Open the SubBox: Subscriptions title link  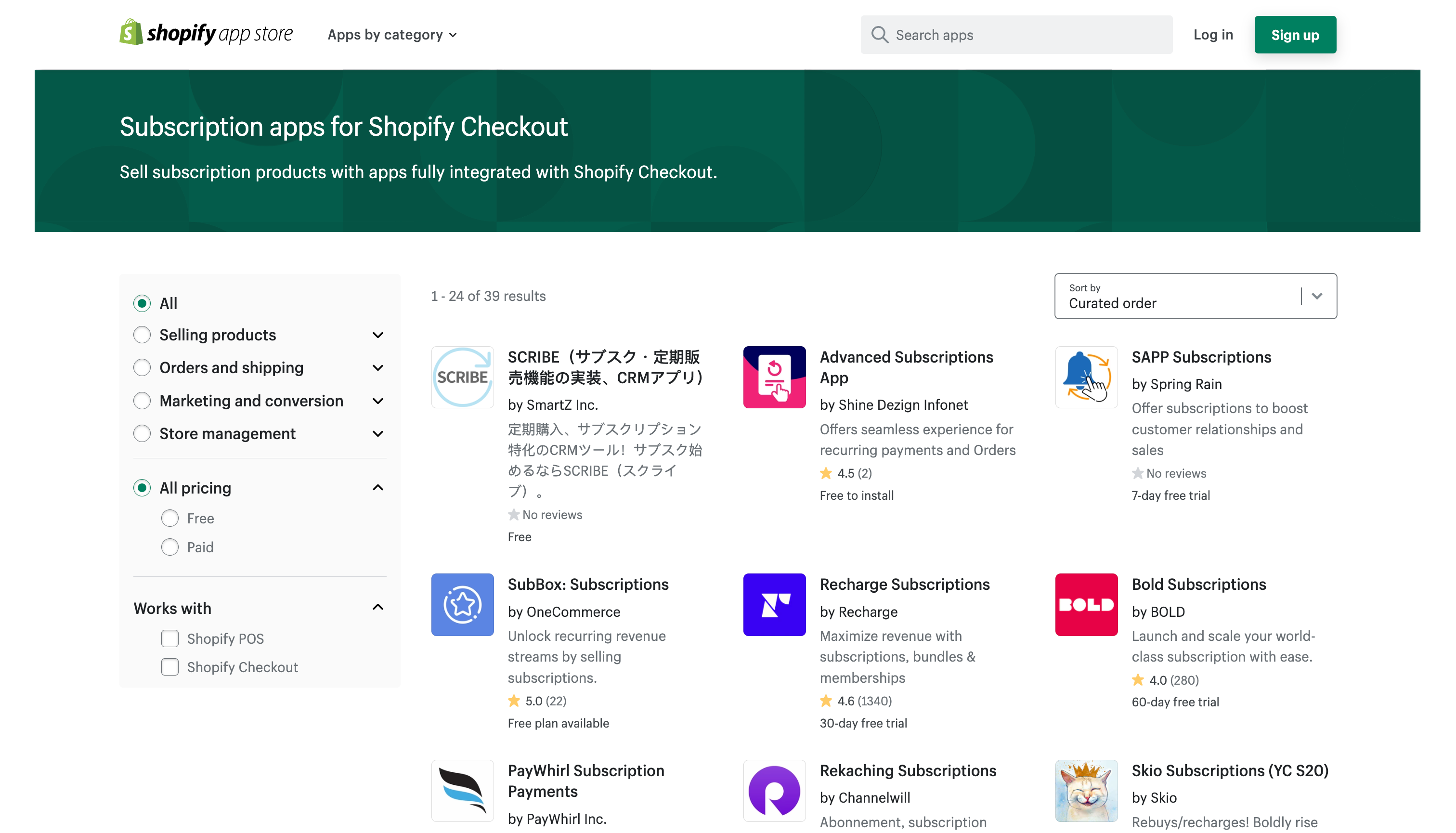tap(588, 584)
